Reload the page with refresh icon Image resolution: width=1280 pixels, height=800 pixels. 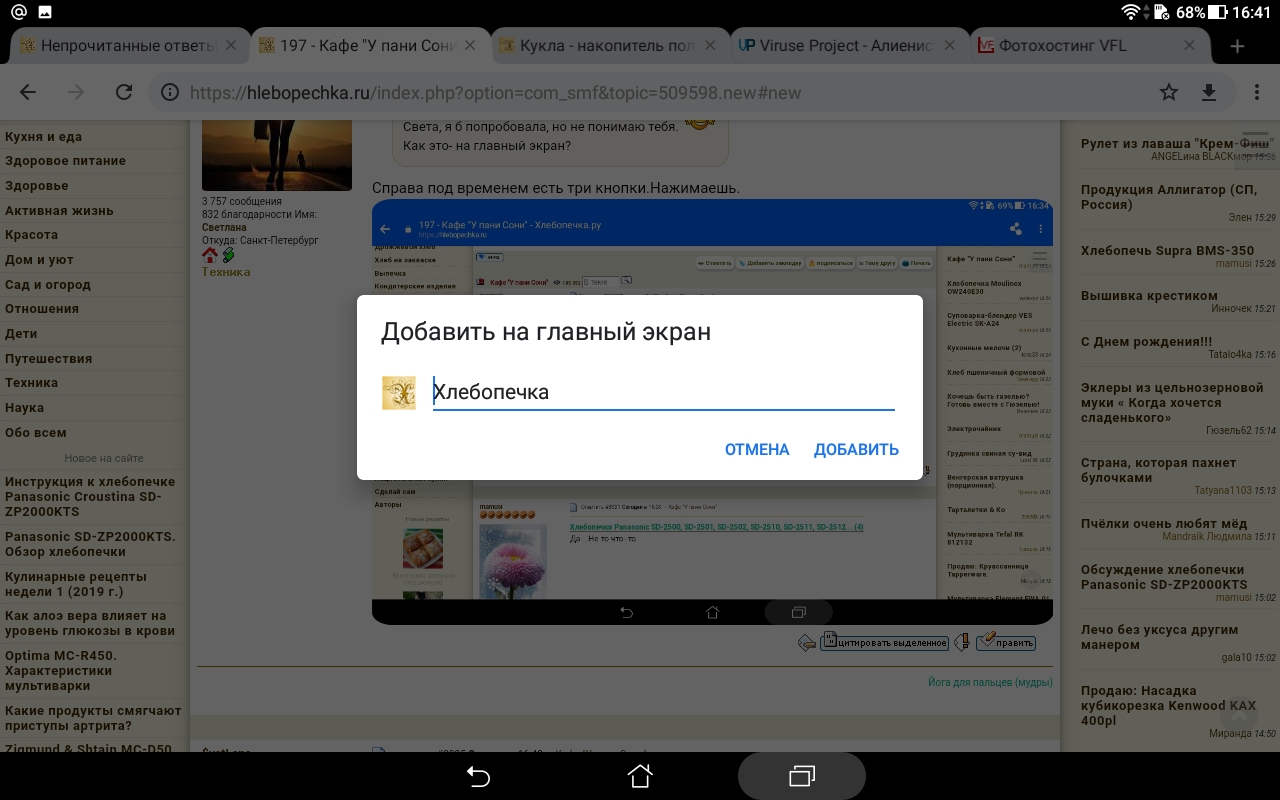(x=124, y=92)
